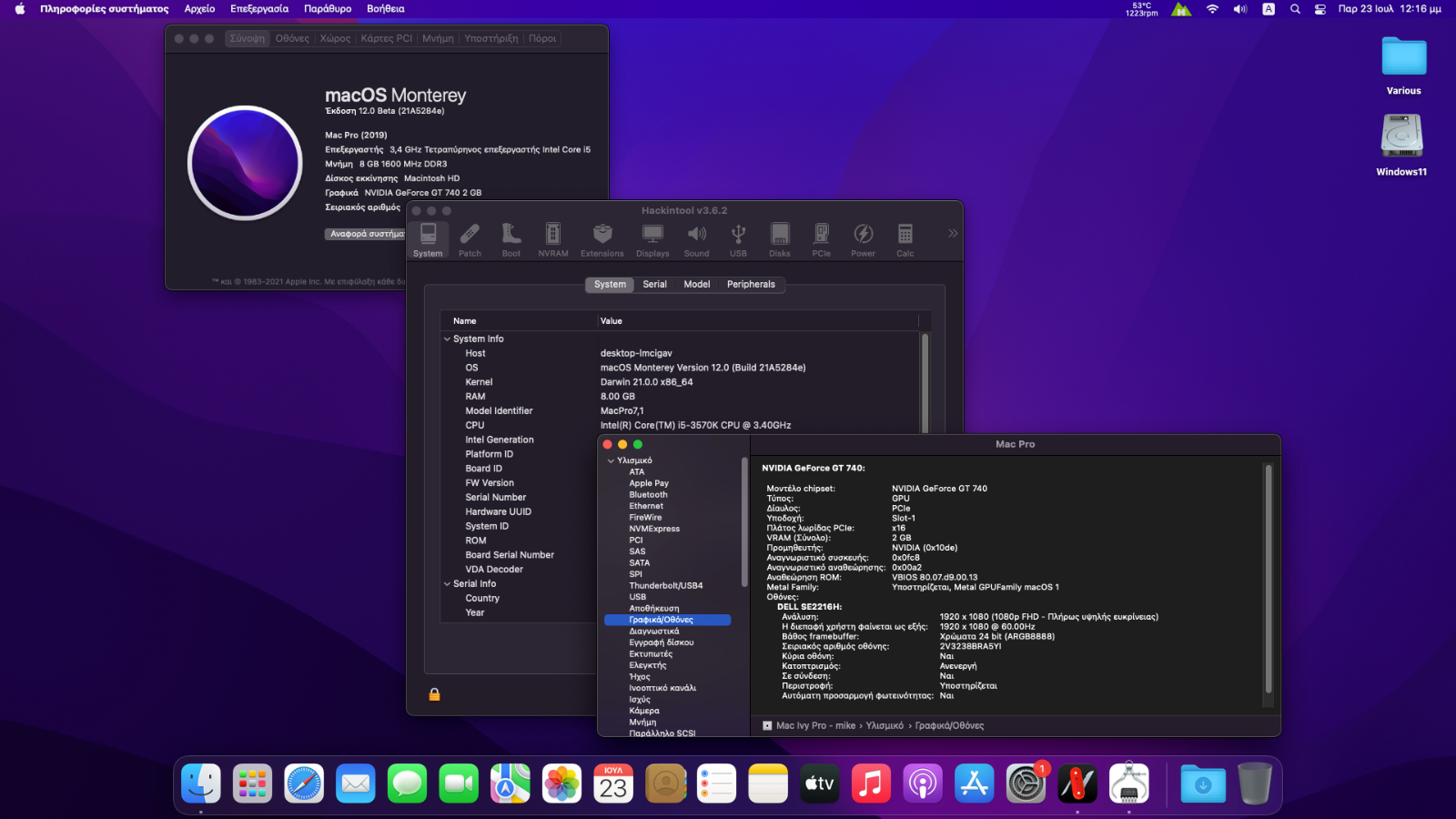Open Spotlight search in the menu bar
The width and height of the screenshot is (1456, 819).
1295,9
